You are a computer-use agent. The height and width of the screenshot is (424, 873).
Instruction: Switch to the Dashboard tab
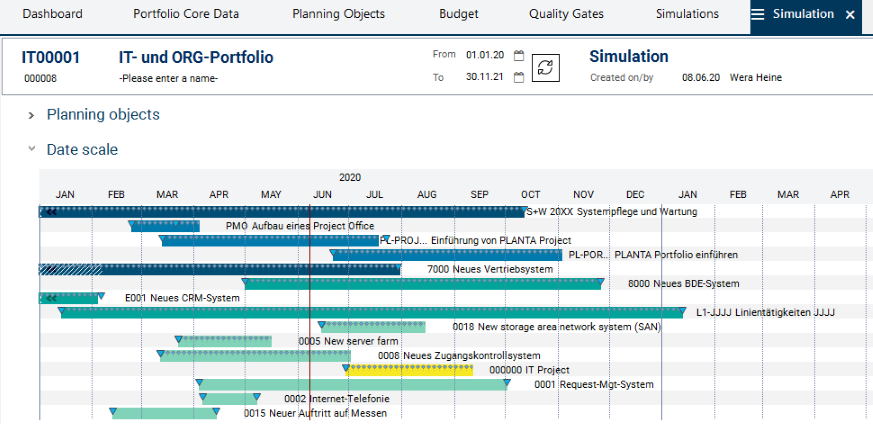coord(52,15)
